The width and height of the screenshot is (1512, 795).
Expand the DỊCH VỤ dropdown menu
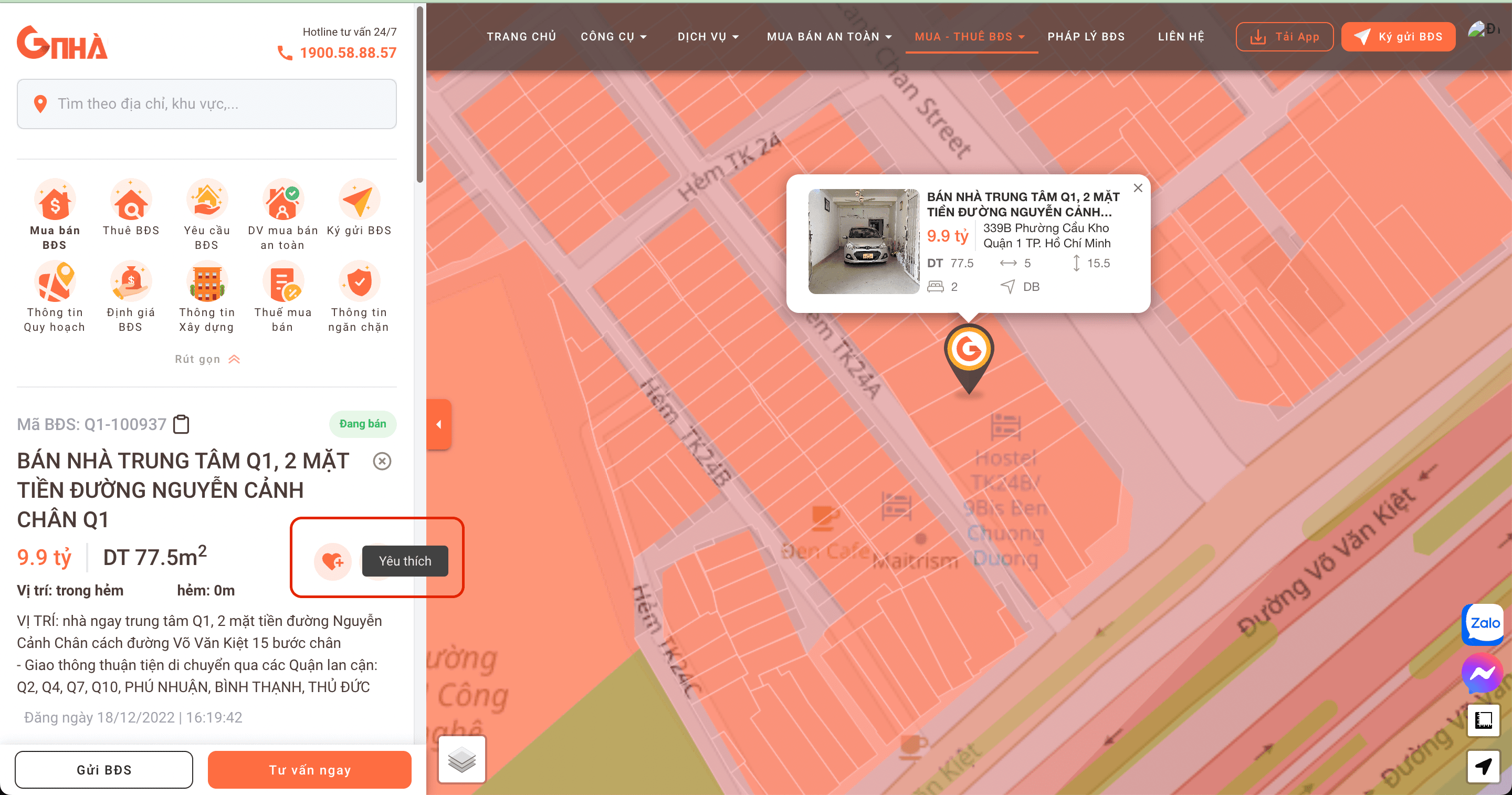tap(708, 36)
